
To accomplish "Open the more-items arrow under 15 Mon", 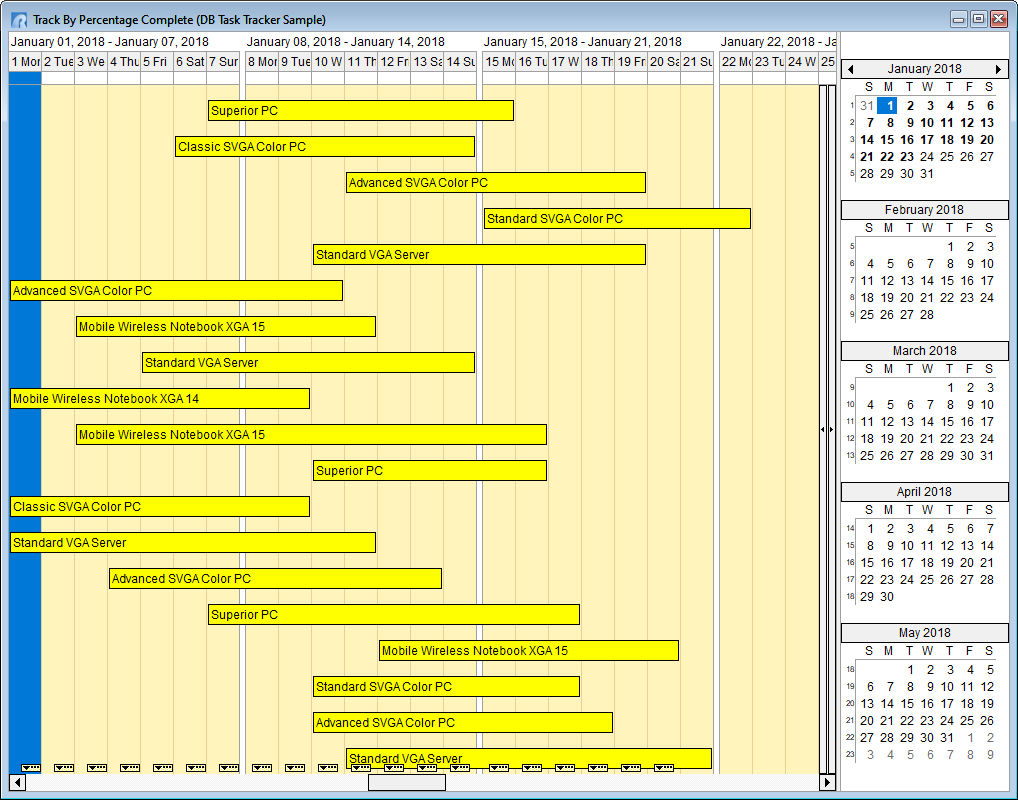I will point(499,768).
